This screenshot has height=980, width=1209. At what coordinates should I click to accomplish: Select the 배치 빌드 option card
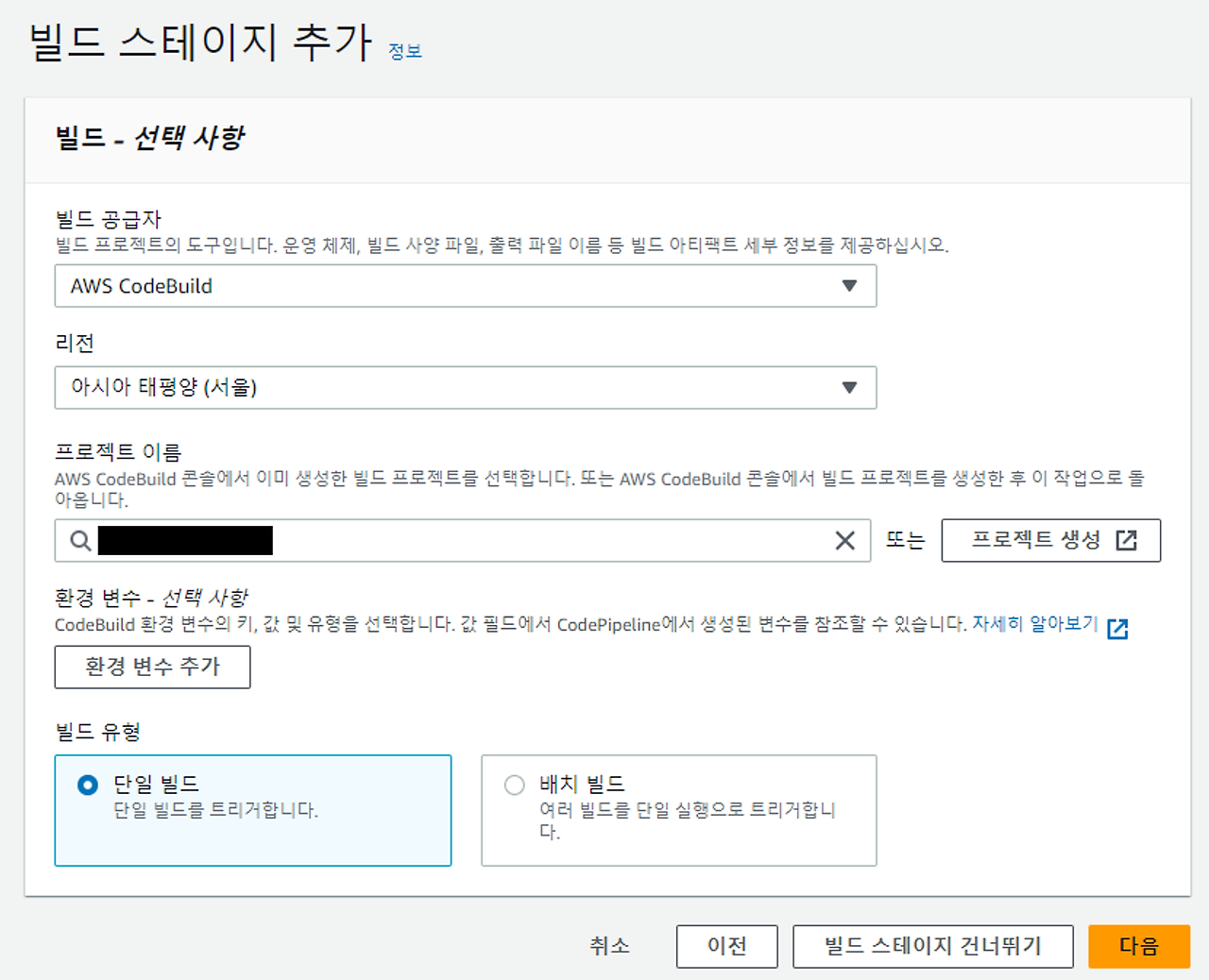click(678, 810)
